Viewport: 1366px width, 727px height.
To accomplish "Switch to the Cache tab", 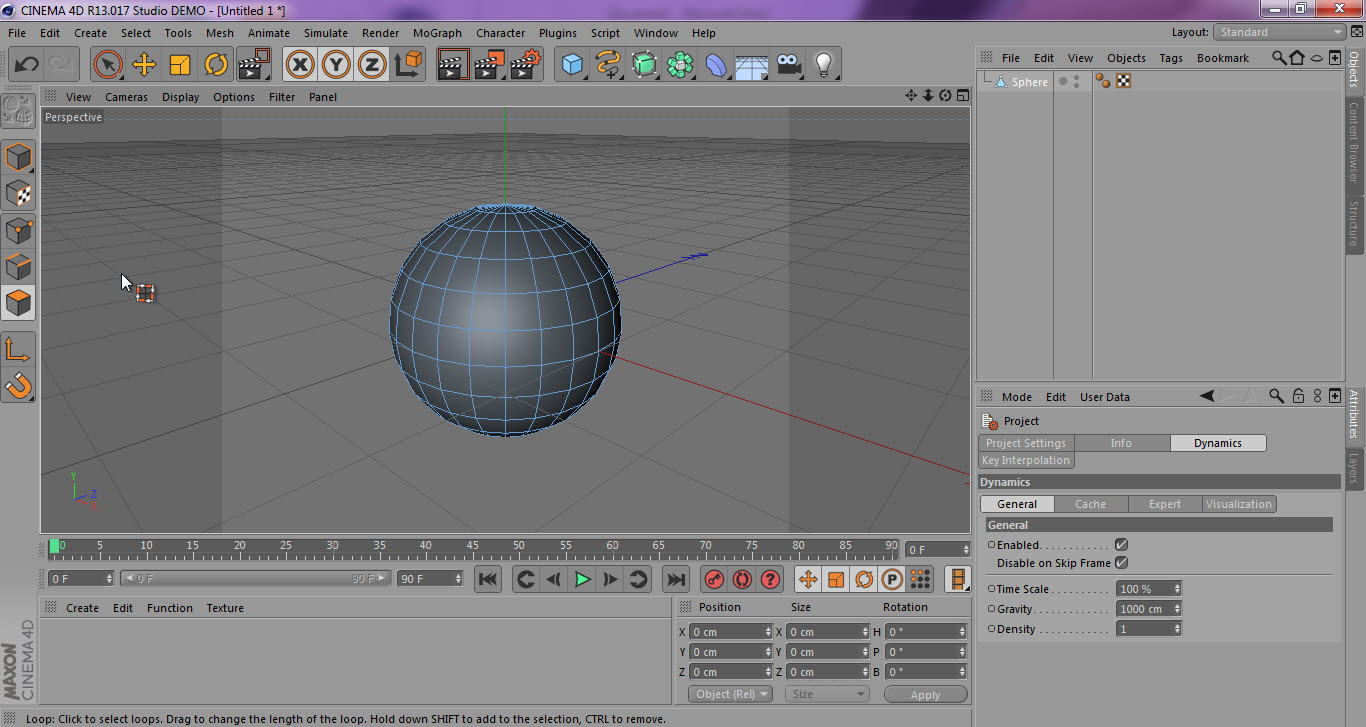I will tap(1090, 504).
